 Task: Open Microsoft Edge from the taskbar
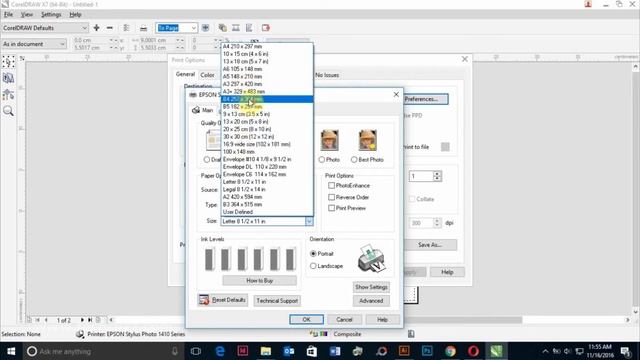(220, 351)
